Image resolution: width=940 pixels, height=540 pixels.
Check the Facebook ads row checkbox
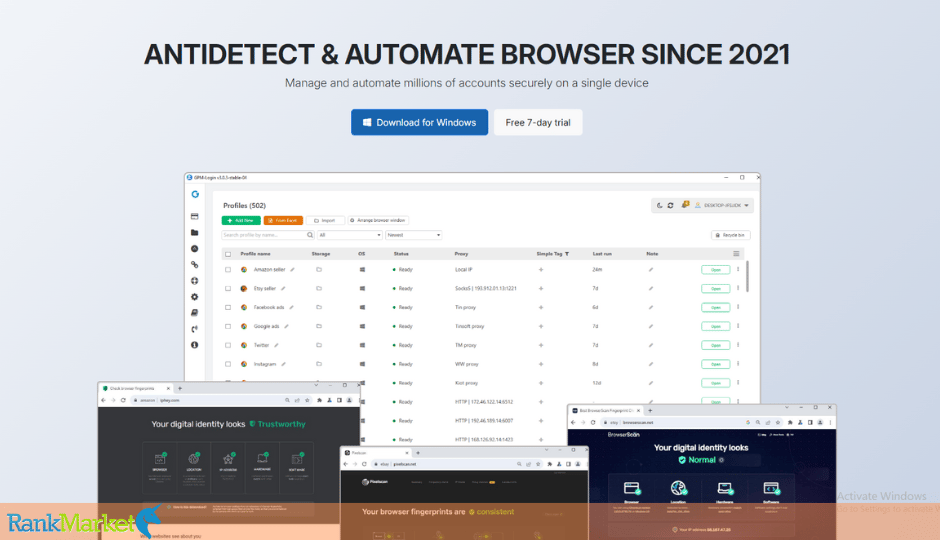(228, 307)
